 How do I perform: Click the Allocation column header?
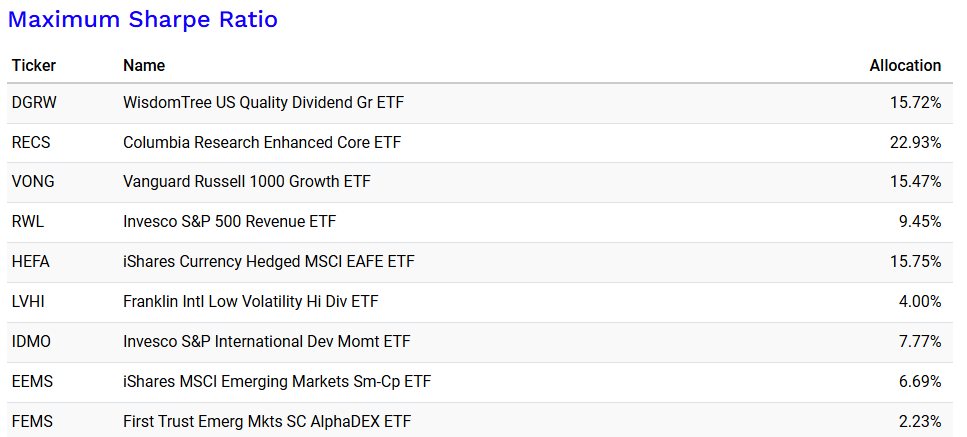[905, 66]
